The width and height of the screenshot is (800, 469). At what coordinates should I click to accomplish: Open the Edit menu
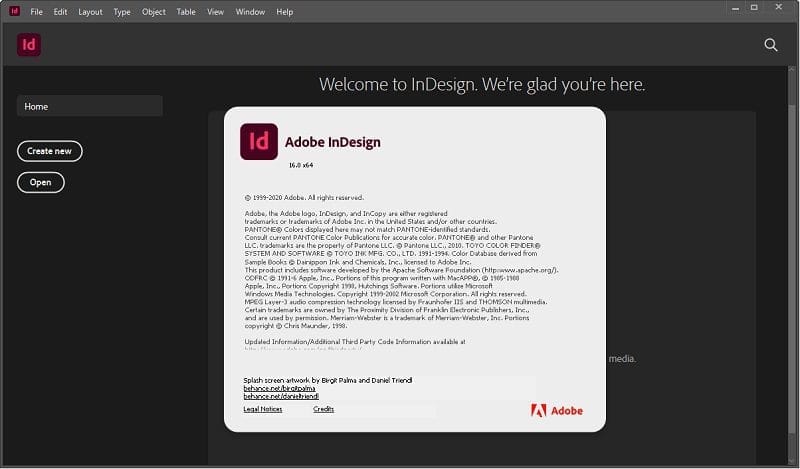[60, 12]
